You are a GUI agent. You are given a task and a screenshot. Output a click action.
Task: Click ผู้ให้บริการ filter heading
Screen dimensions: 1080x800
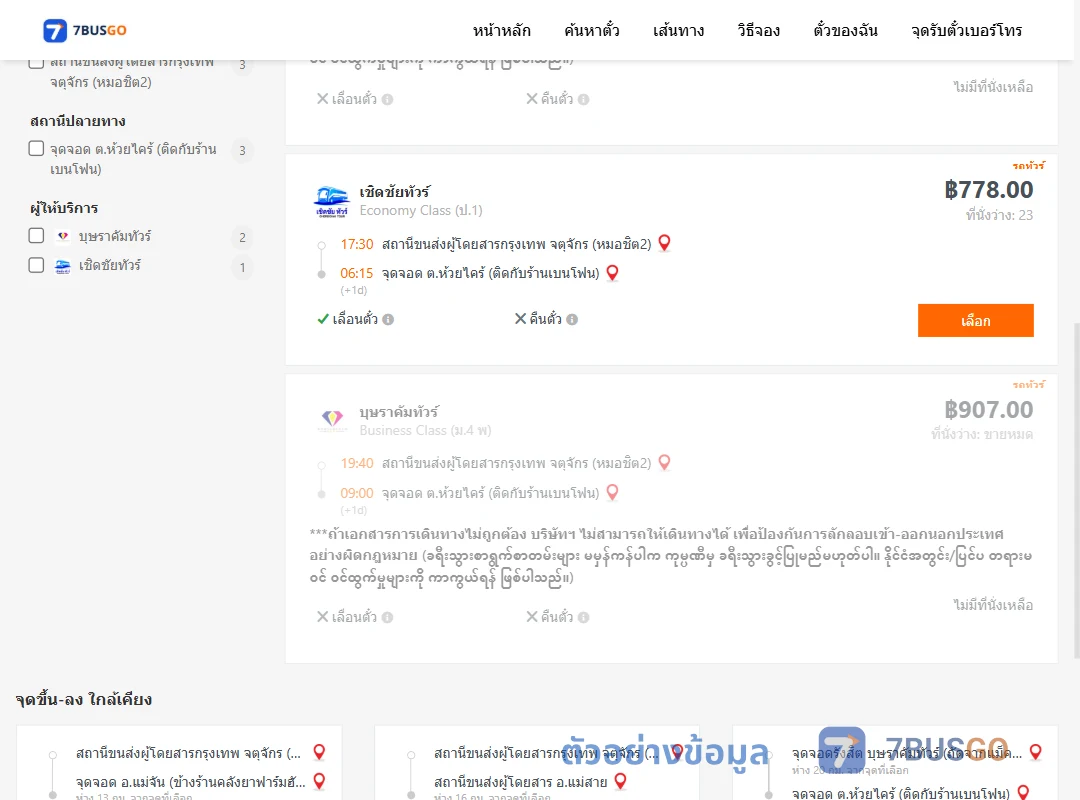pyautogui.click(x=64, y=208)
